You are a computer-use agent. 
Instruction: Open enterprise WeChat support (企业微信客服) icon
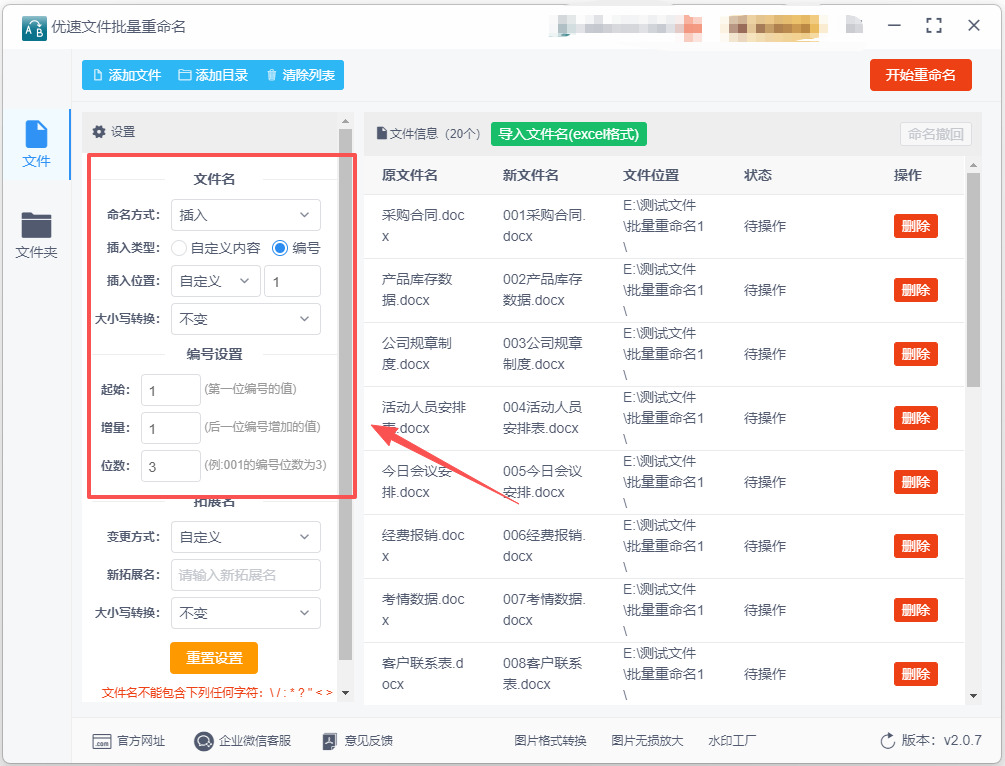pyautogui.click(x=204, y=741)
